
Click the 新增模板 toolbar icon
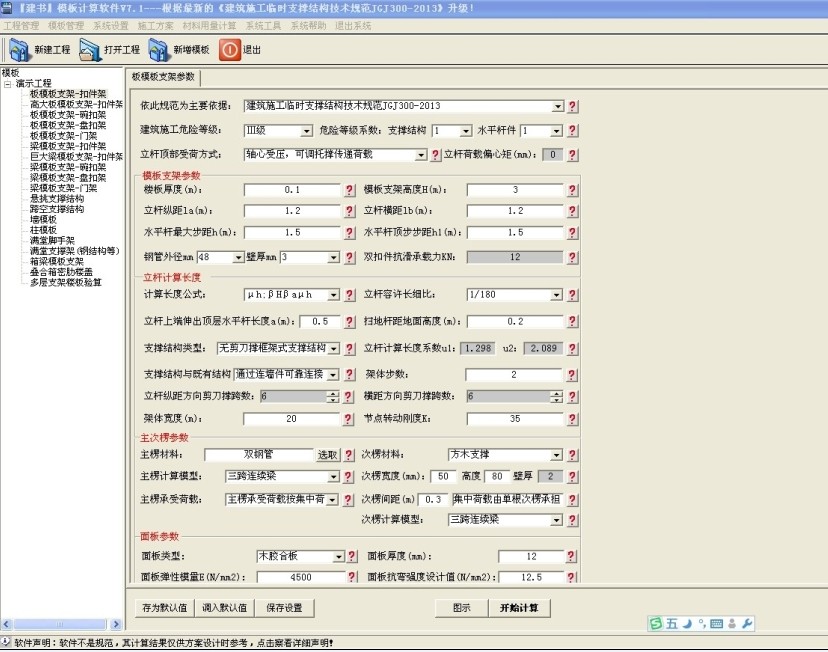point(158,50)
